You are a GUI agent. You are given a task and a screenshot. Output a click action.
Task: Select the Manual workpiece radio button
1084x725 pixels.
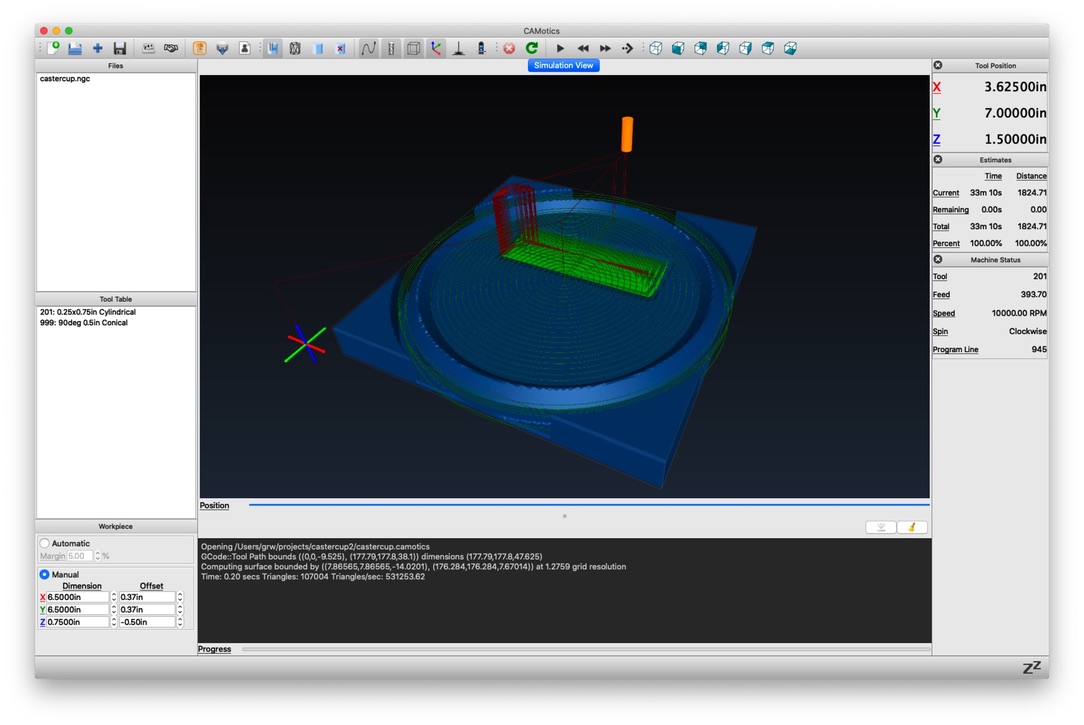[x=45, y=574]
